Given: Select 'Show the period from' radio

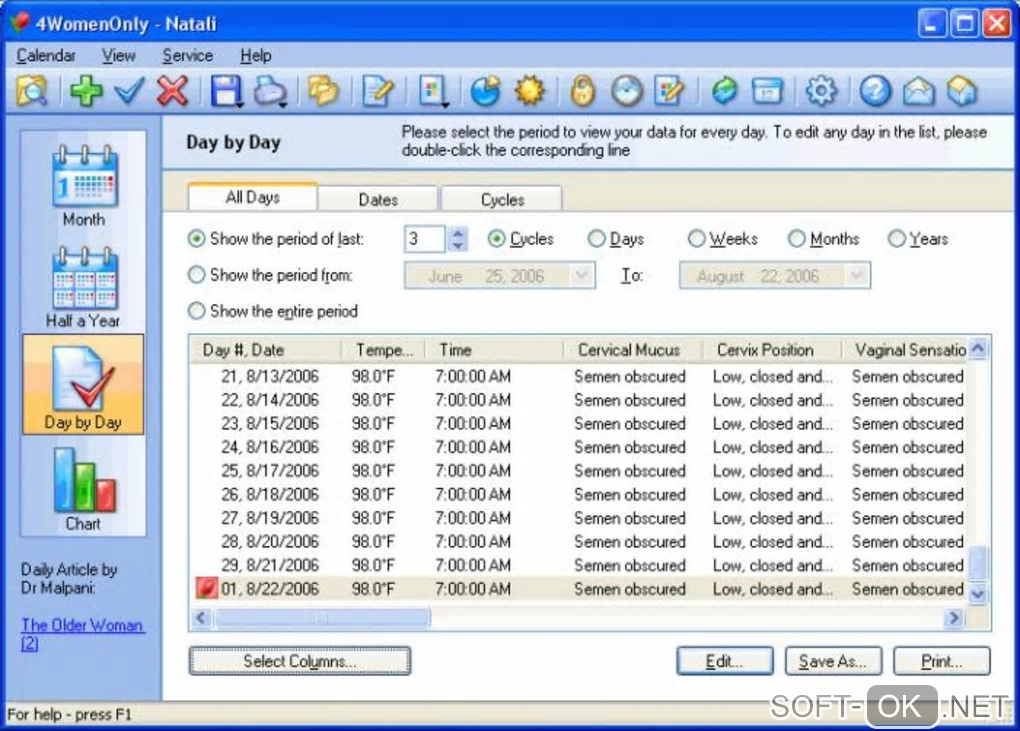Looking at the screenshot, I should pyautogui.click(x=196, y=275).
